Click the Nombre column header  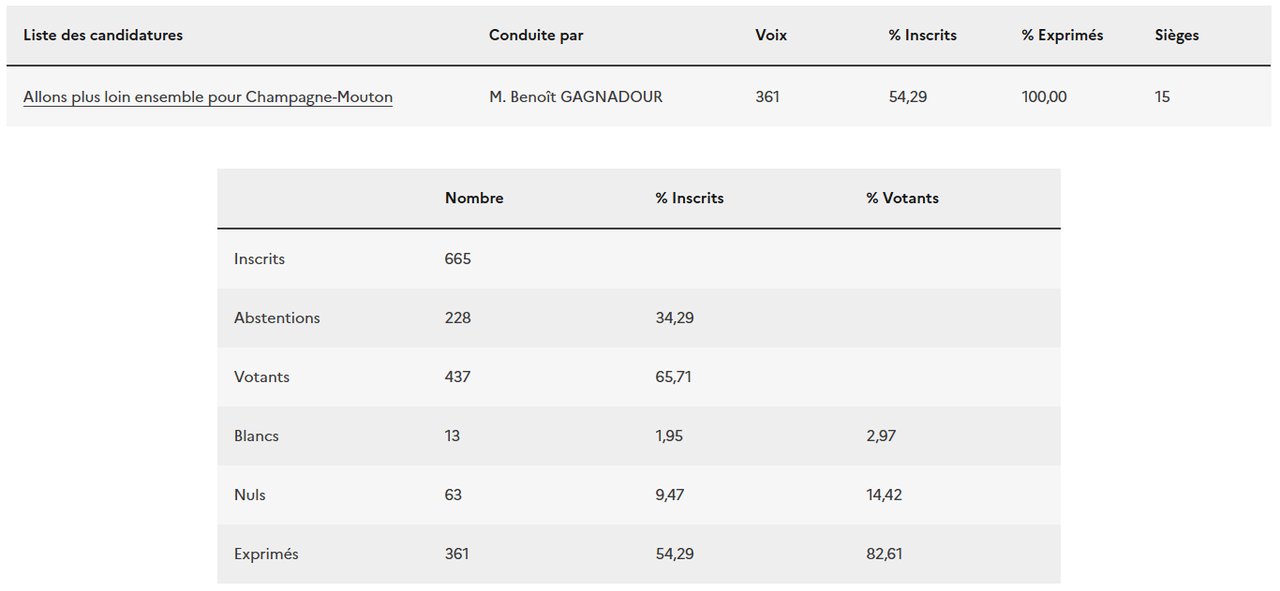point(474,198)
